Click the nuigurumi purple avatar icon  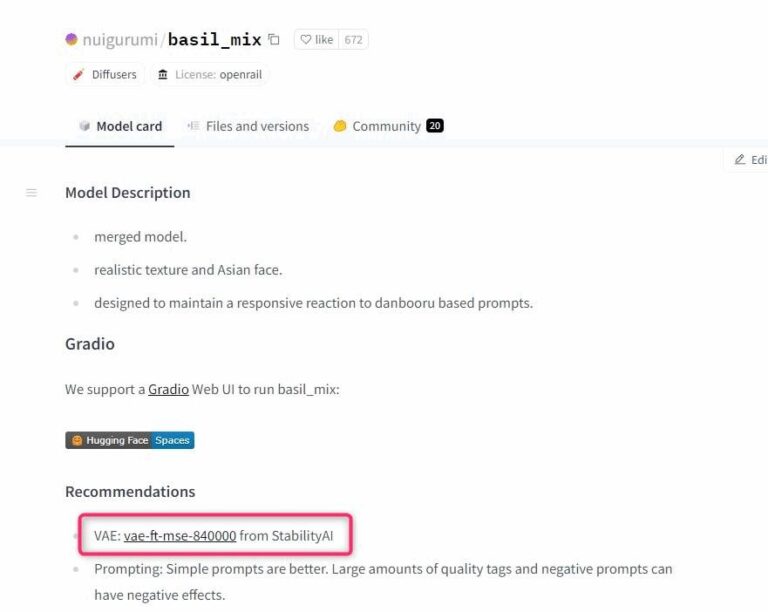click(x=71, y=40)
